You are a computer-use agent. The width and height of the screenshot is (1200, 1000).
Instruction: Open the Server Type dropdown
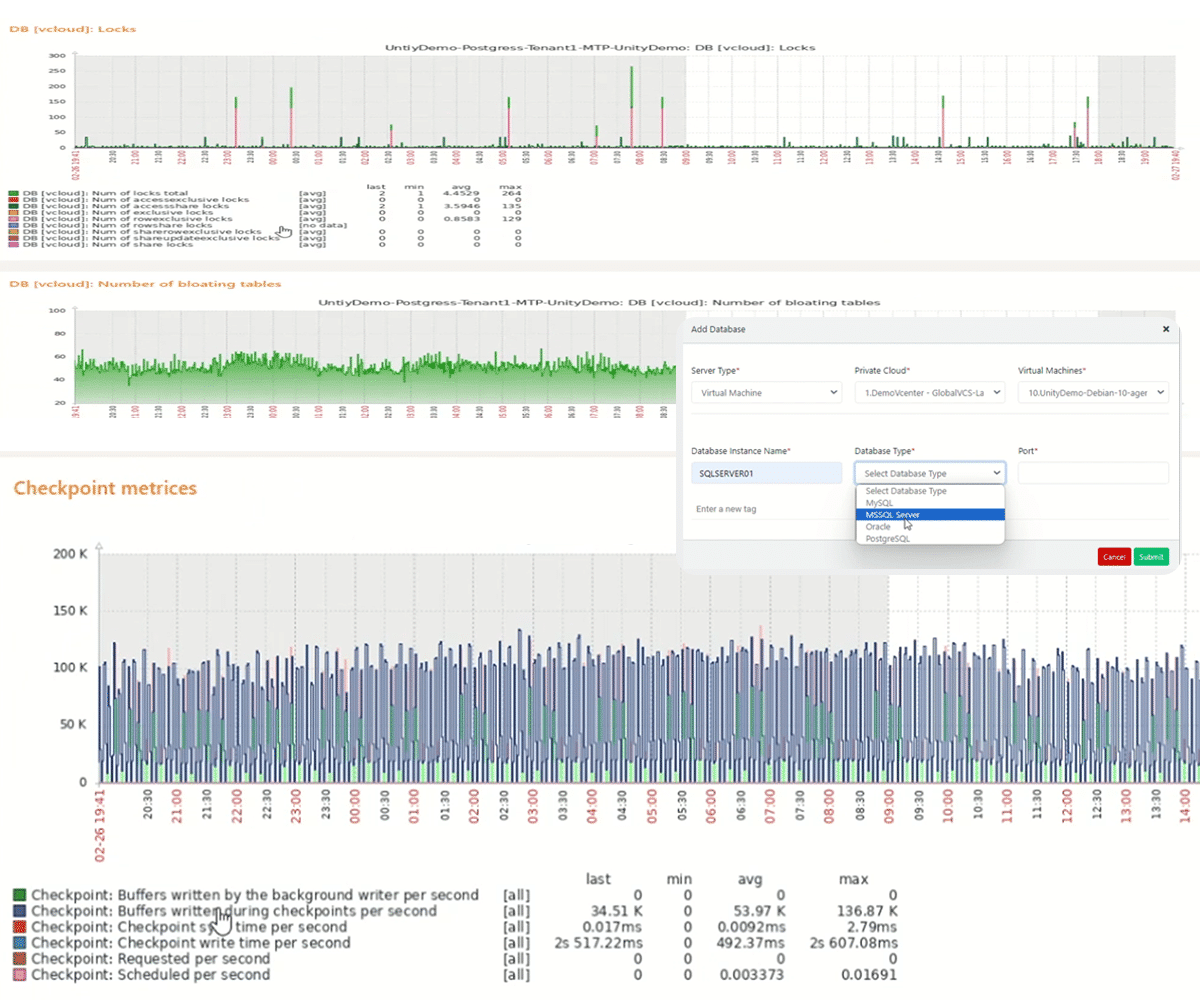(x=766, y=392)
